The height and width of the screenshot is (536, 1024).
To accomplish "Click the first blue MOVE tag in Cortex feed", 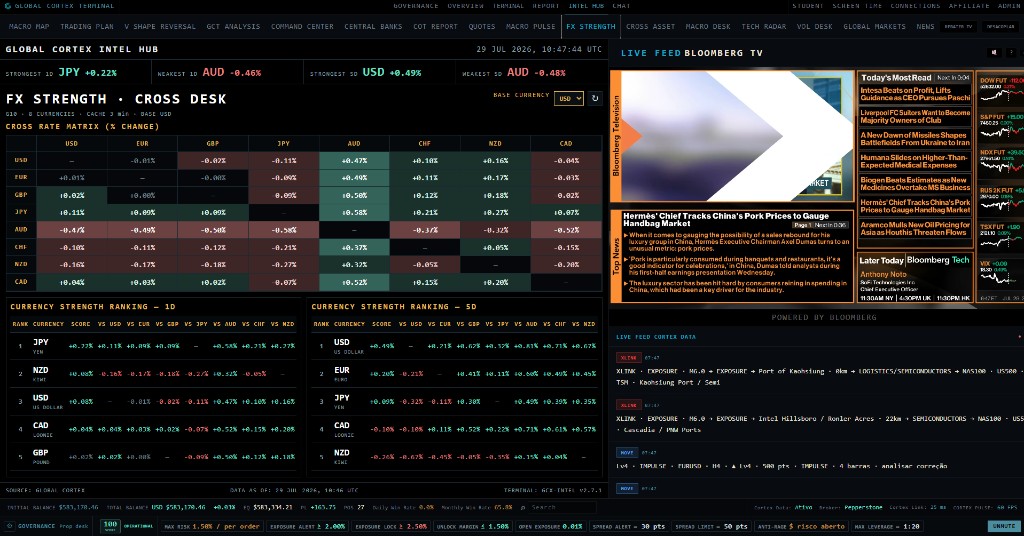I will (627, 452).
